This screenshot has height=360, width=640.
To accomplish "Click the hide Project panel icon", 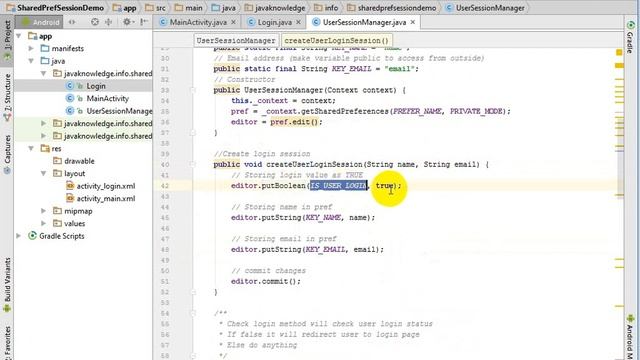I will [143, 22].
